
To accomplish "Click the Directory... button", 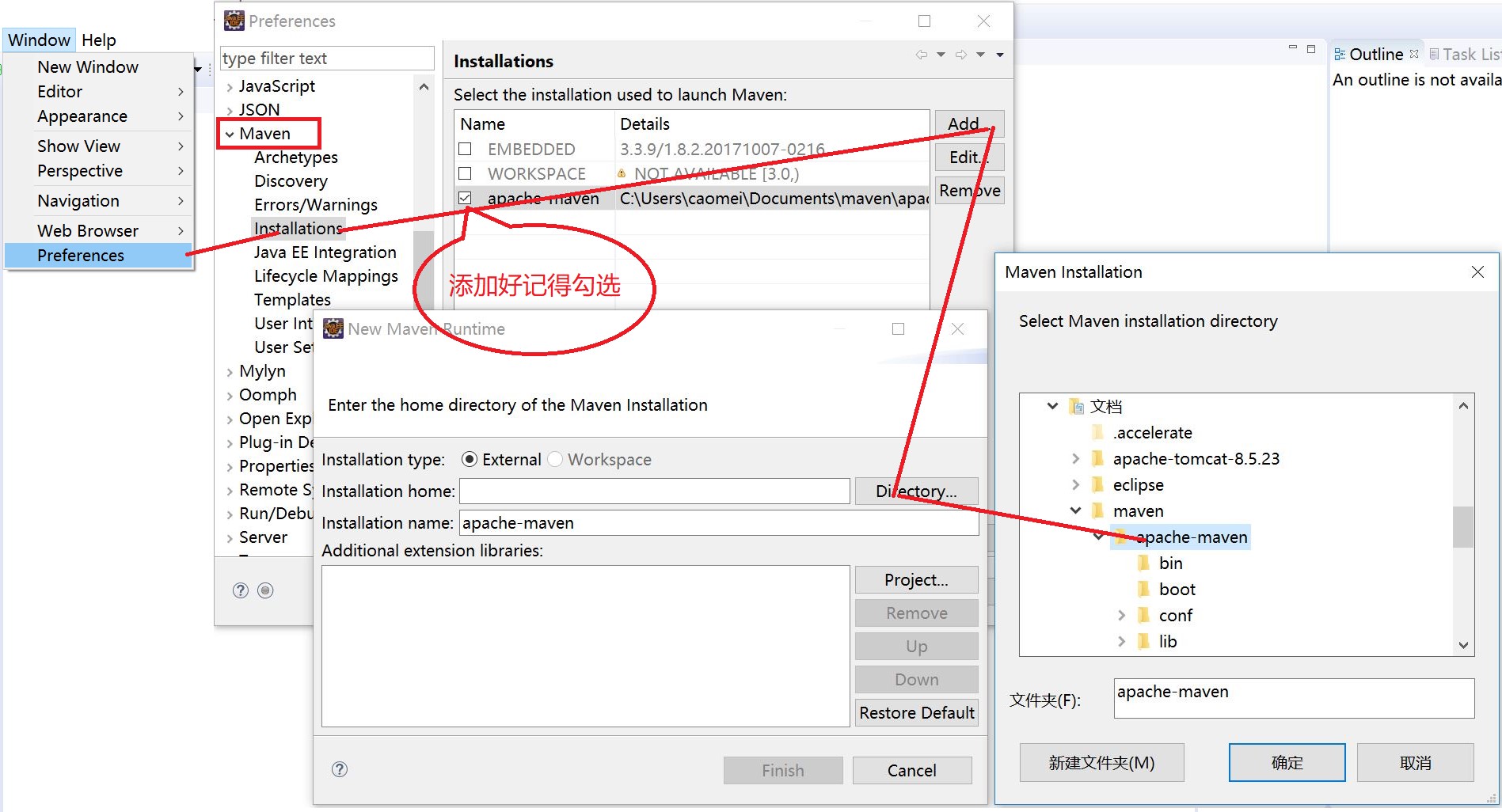I will [x=916, y=491].
